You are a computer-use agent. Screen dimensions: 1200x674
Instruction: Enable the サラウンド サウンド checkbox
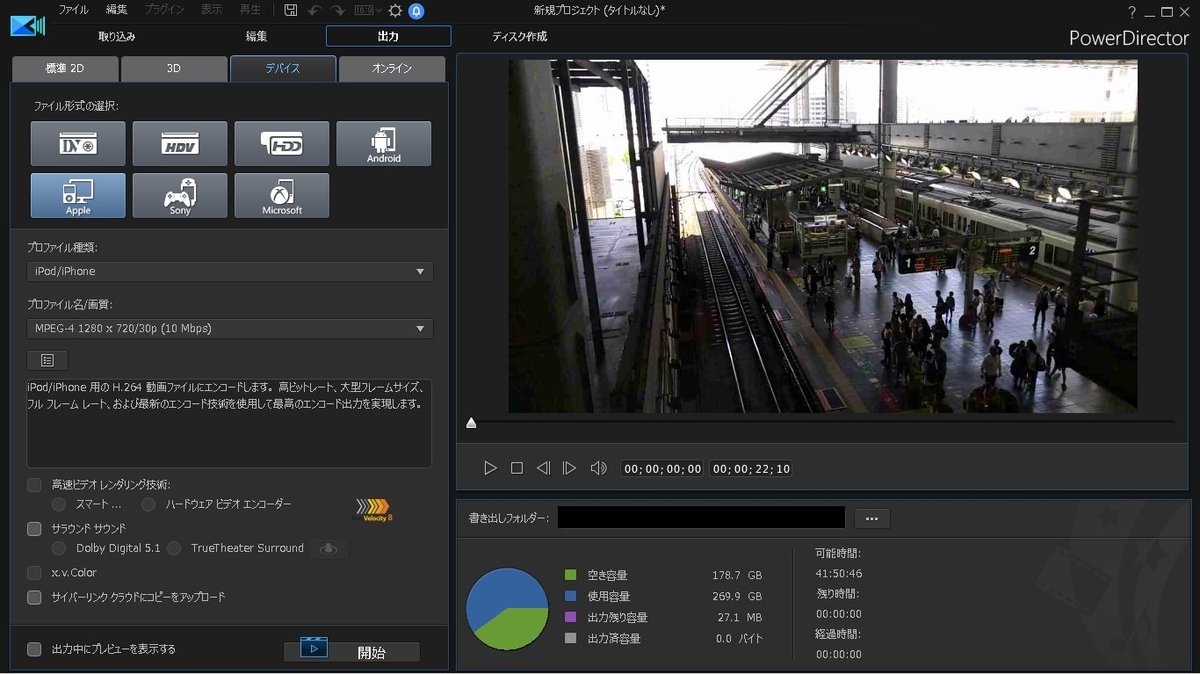coord(34,528)
